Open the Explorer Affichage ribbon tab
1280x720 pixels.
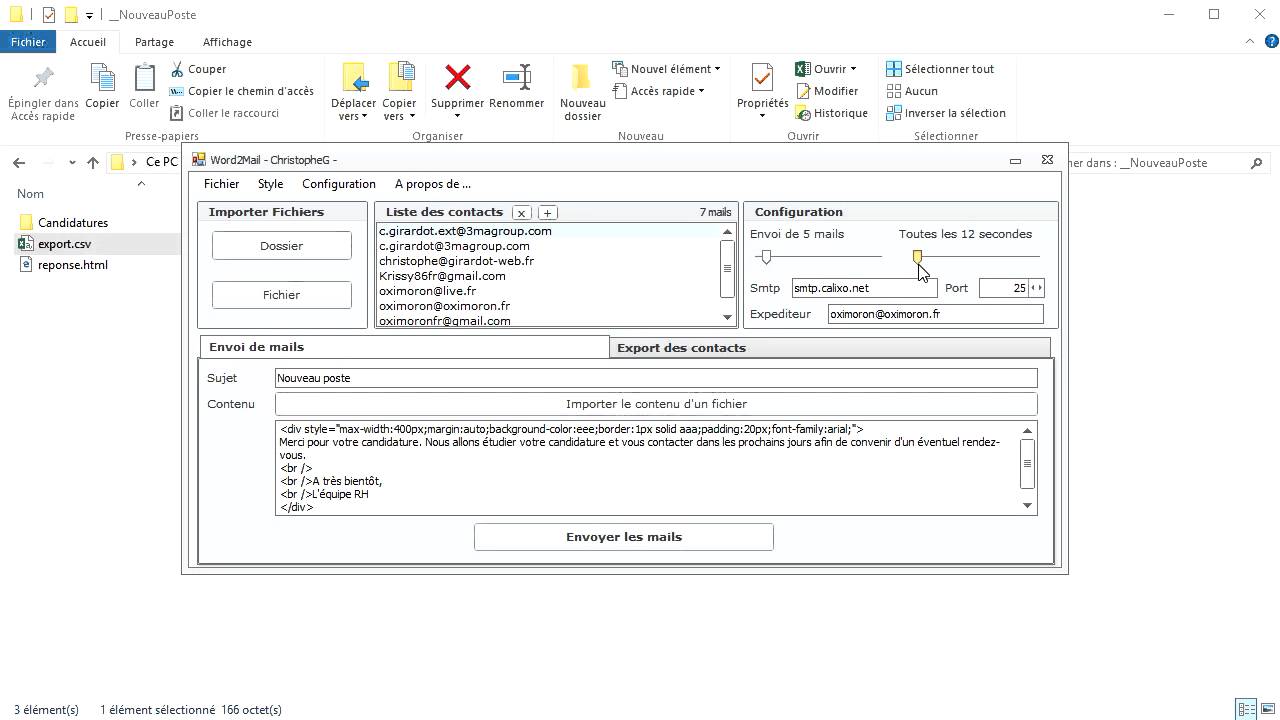point(227,42)
